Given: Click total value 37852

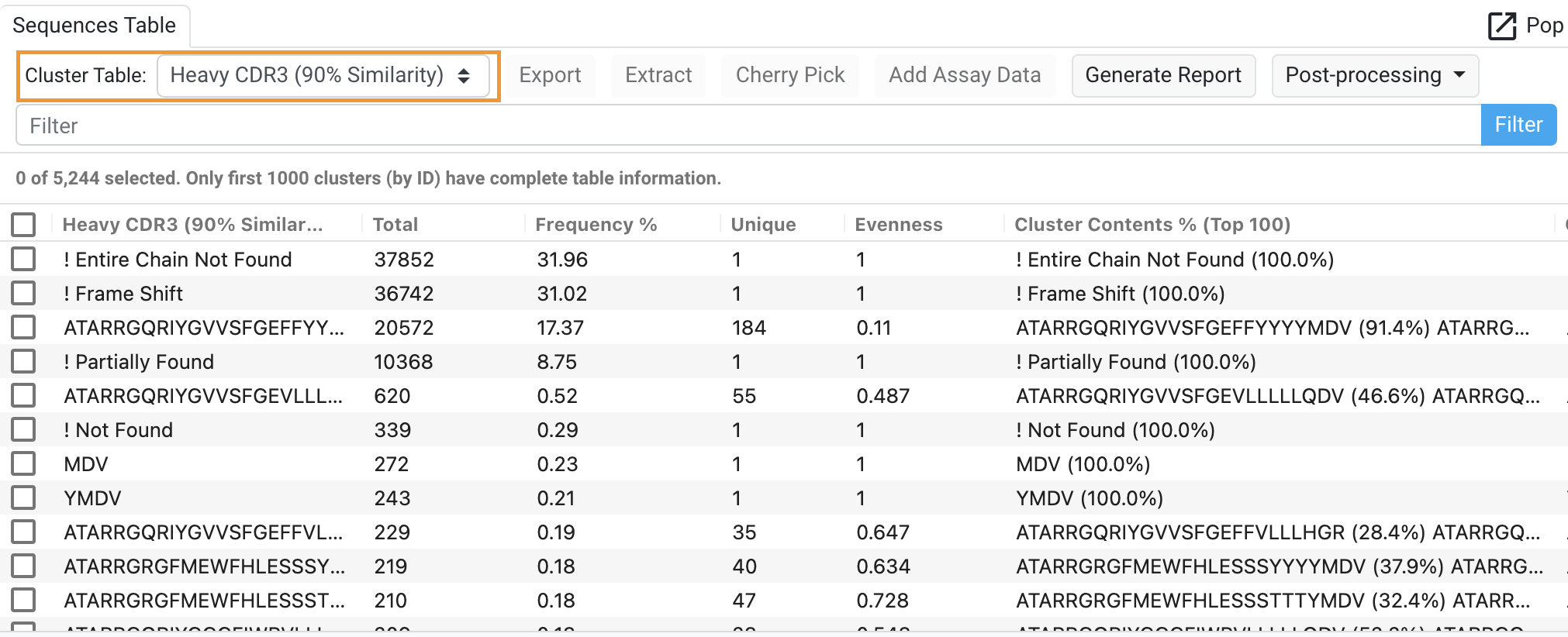Looking at the screenshot, I should tap(404, 260).
